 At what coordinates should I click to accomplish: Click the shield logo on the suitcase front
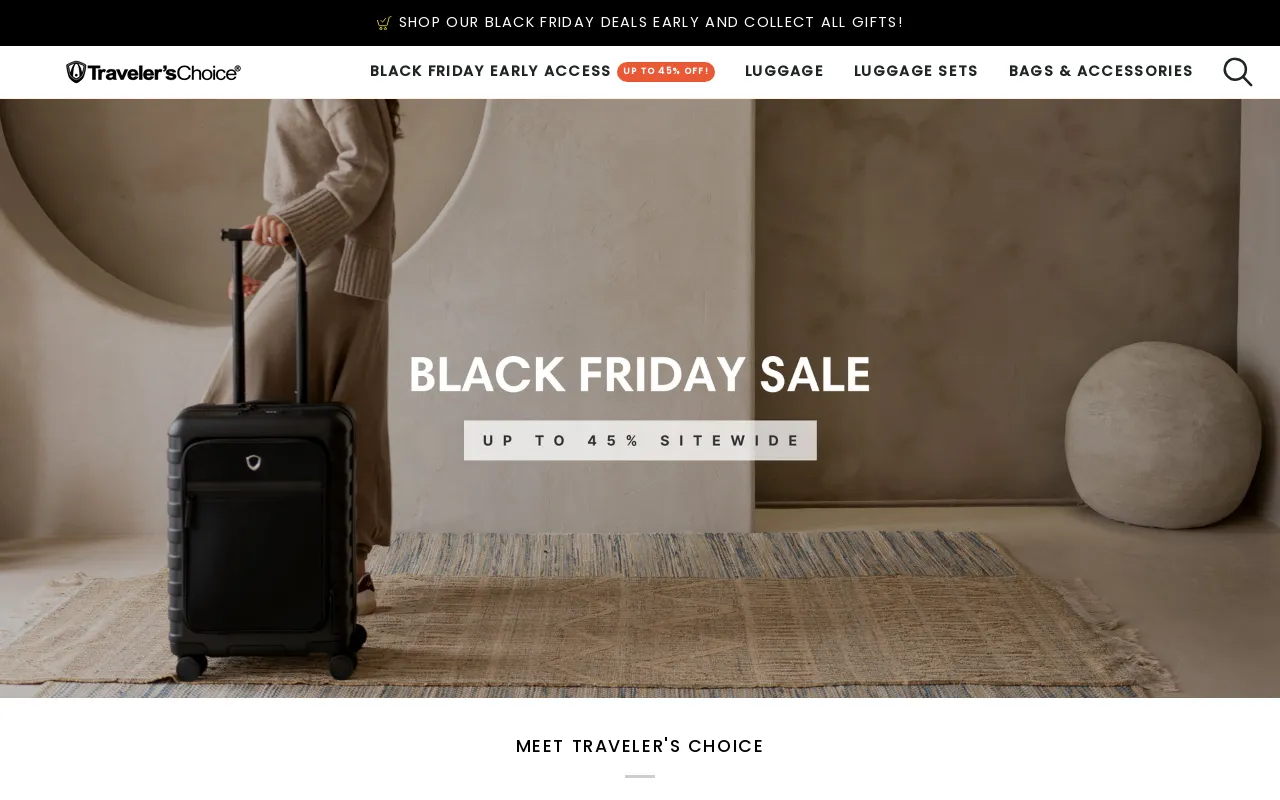point(253,462)
